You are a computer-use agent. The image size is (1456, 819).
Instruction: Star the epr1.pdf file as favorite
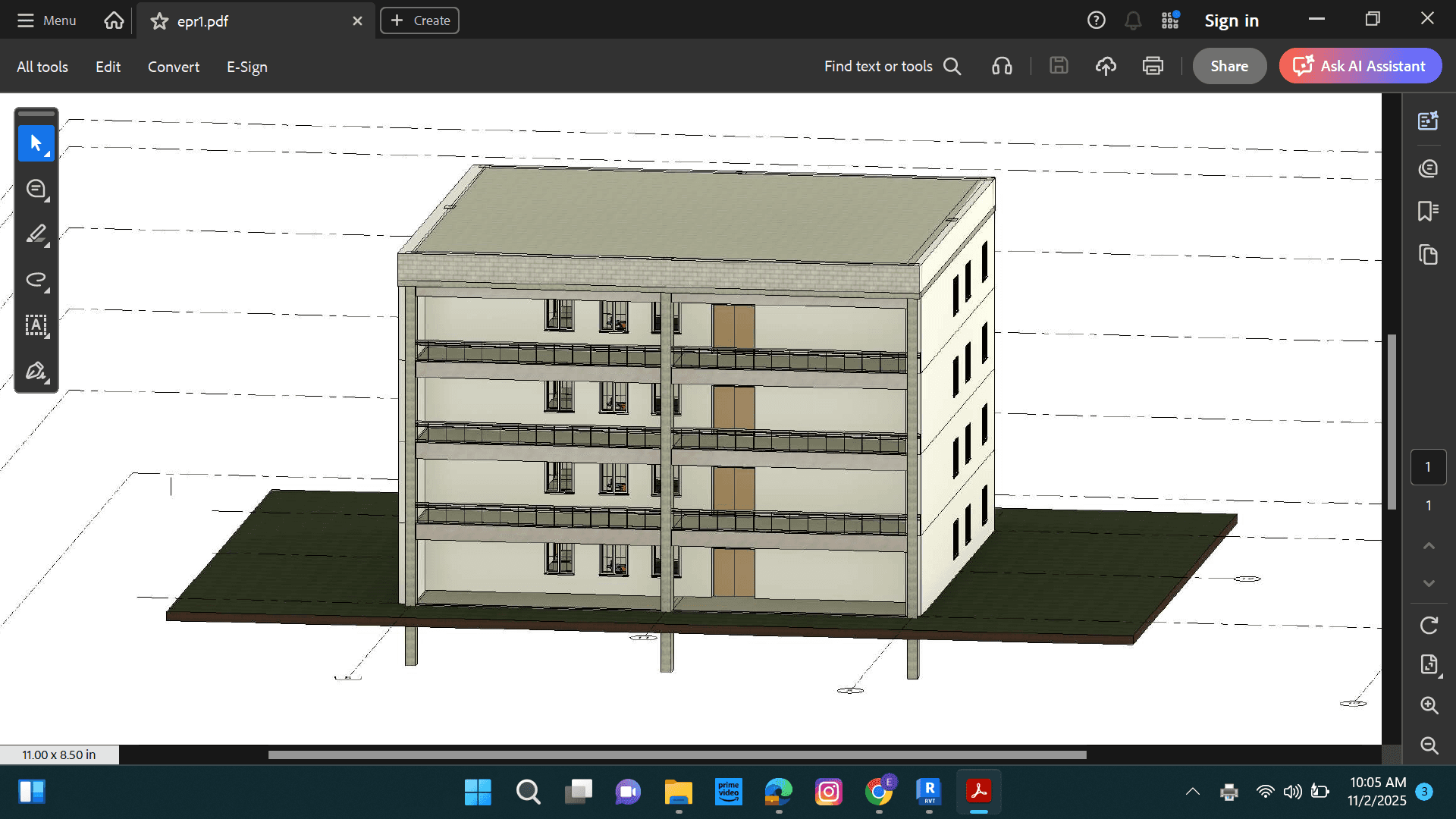click(159, 21)
